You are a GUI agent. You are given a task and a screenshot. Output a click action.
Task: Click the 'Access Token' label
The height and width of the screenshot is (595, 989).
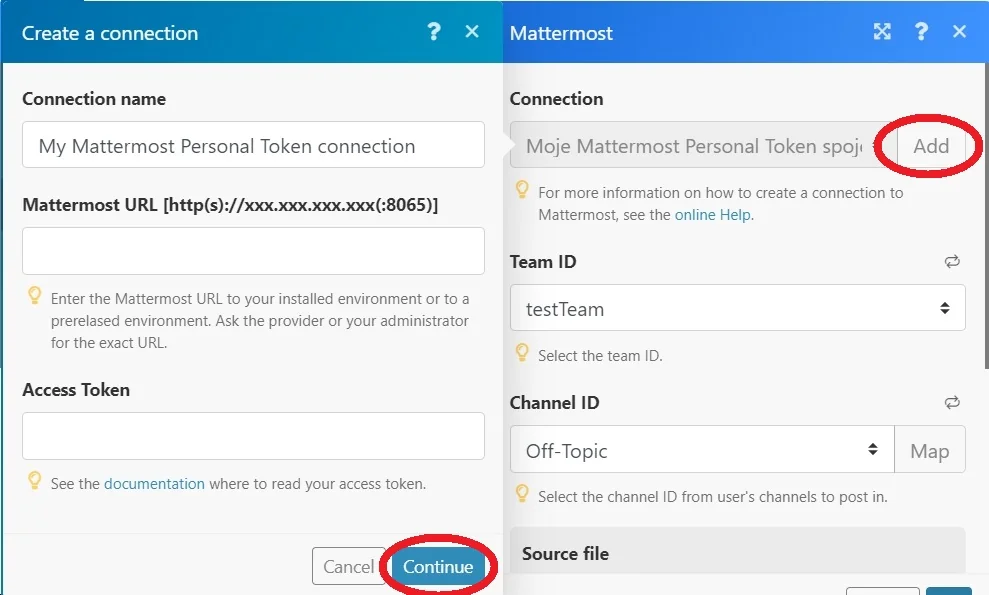coord(76,390)
